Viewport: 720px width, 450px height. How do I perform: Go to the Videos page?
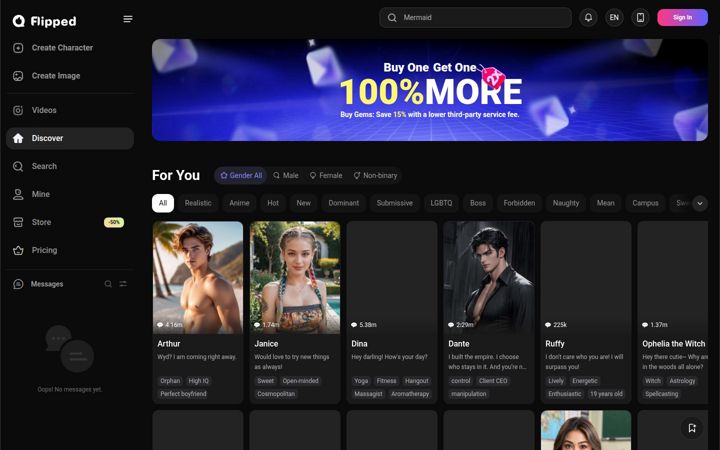[70, 110]
